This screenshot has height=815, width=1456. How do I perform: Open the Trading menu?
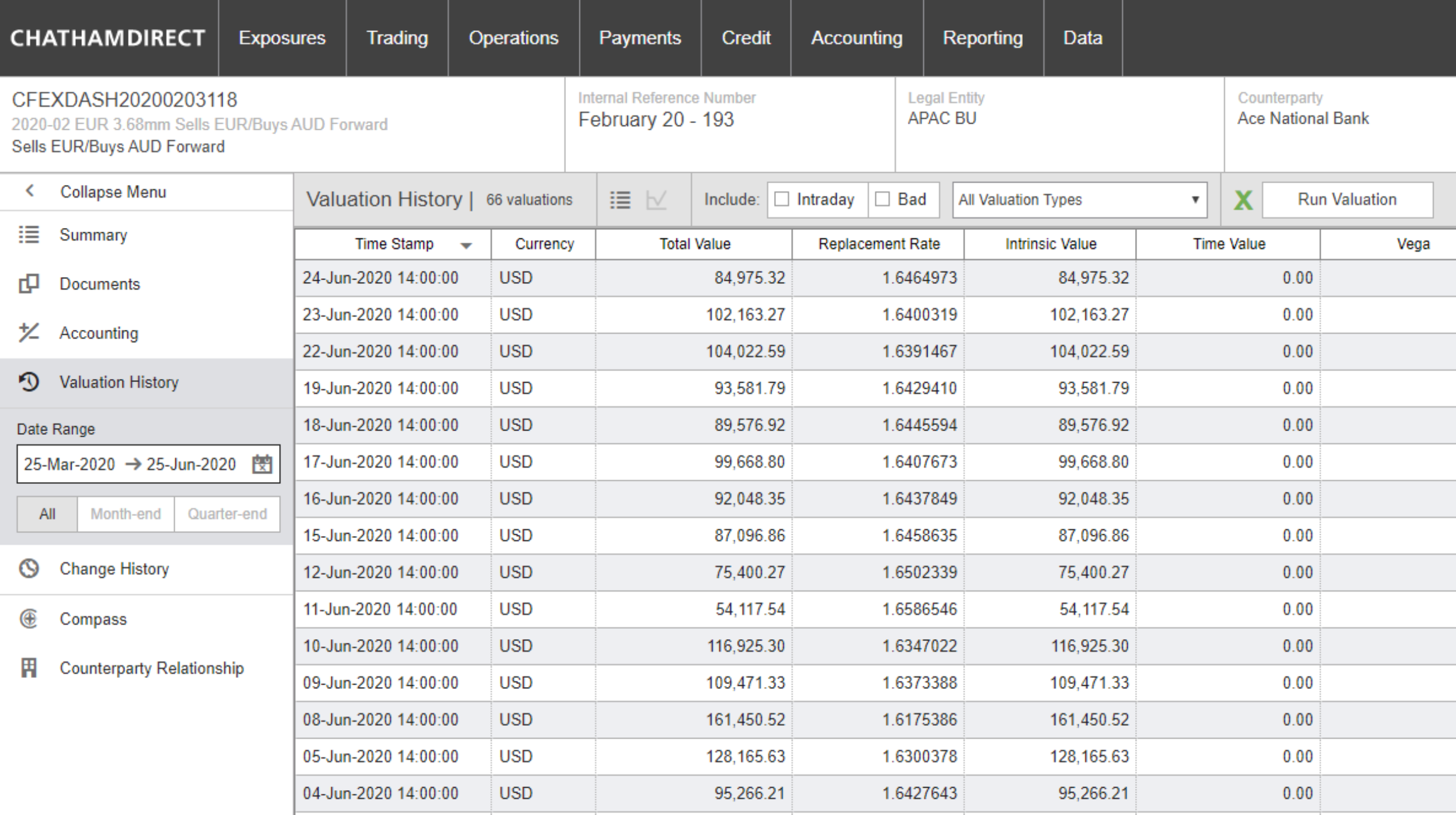(397, 38)
